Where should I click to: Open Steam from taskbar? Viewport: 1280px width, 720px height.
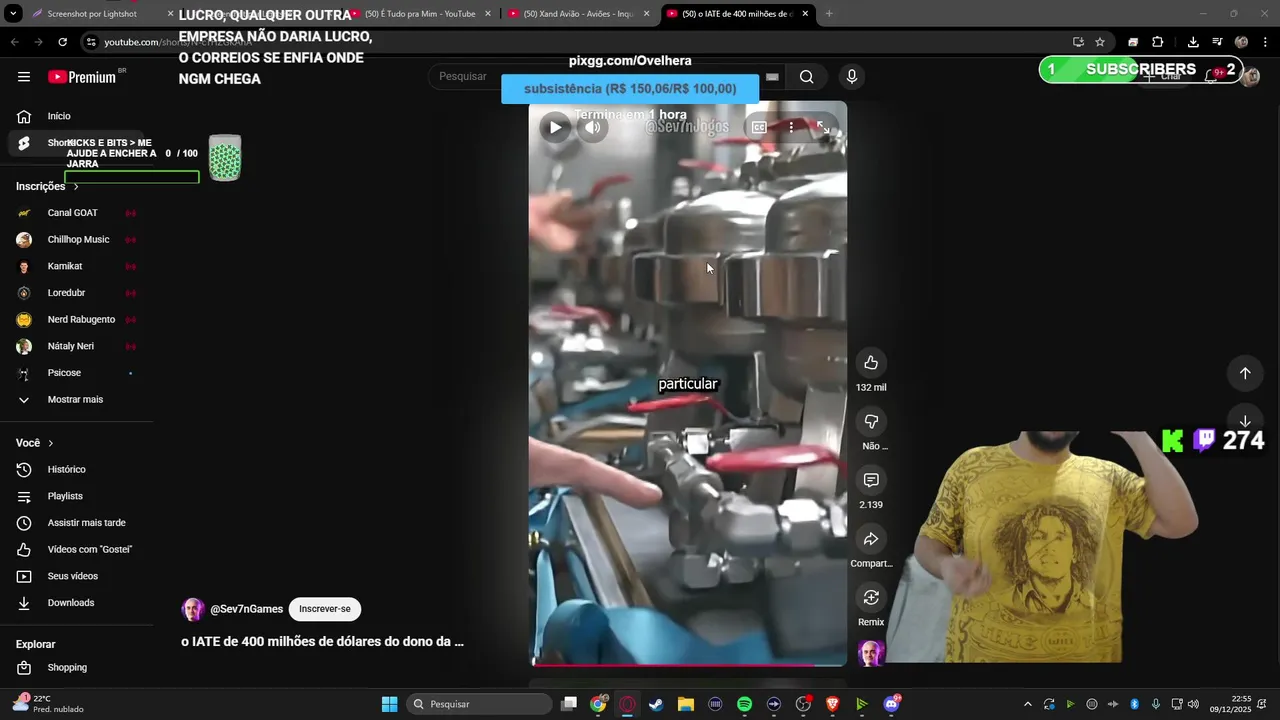(x=656, y=704)
